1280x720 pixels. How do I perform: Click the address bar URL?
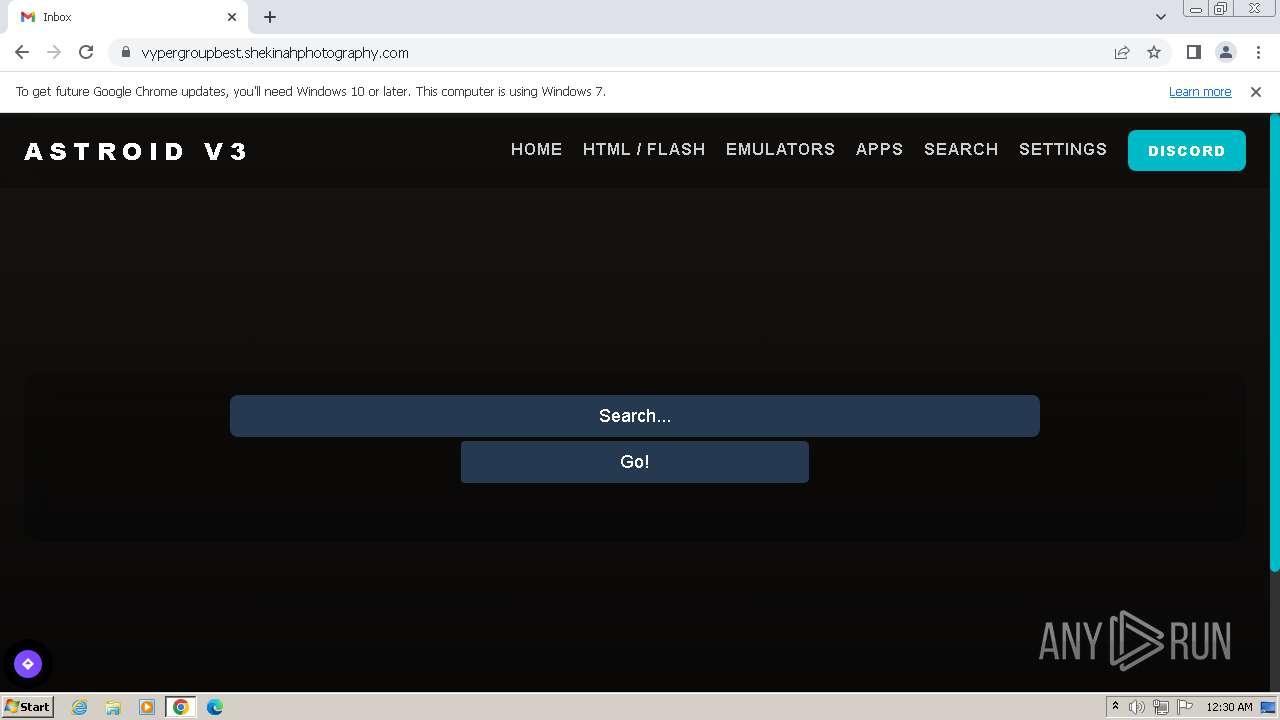[275, 53]
